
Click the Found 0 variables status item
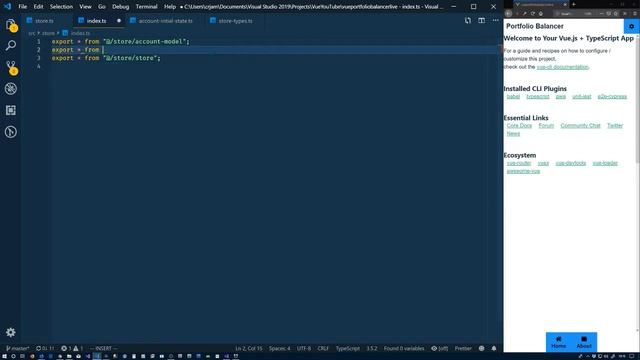coord(404,348)
